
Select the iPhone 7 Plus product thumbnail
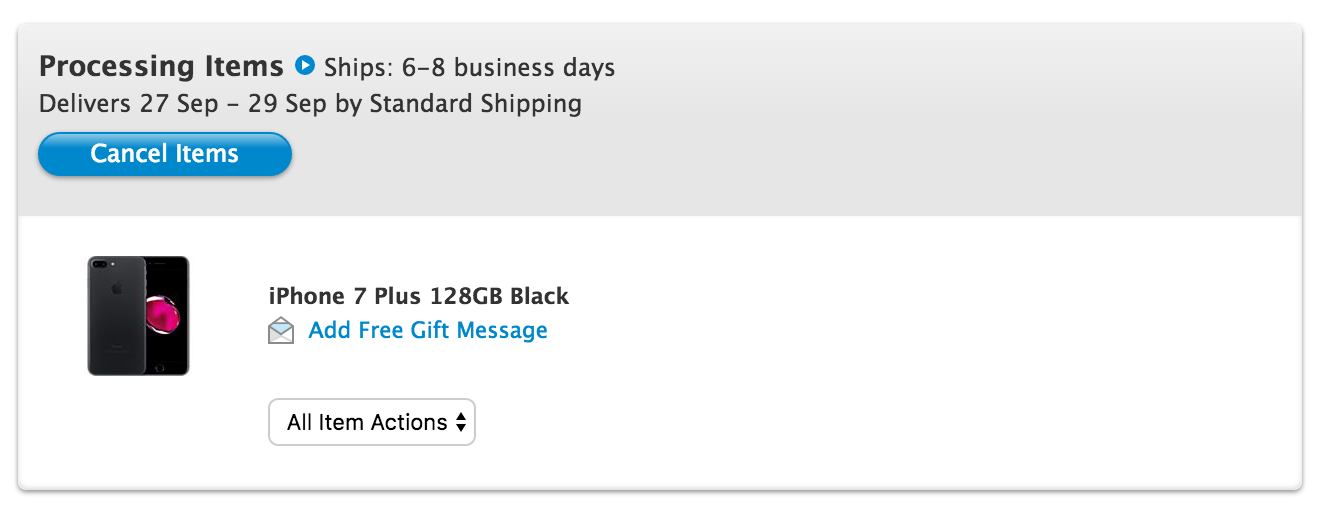coord(138,316)
